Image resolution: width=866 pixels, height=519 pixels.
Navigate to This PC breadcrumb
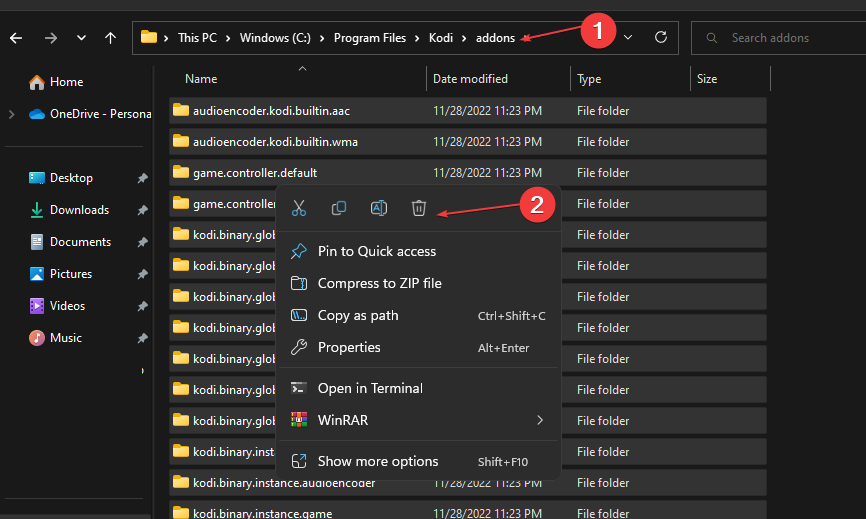pyautogui.click(x=197, y=38)
